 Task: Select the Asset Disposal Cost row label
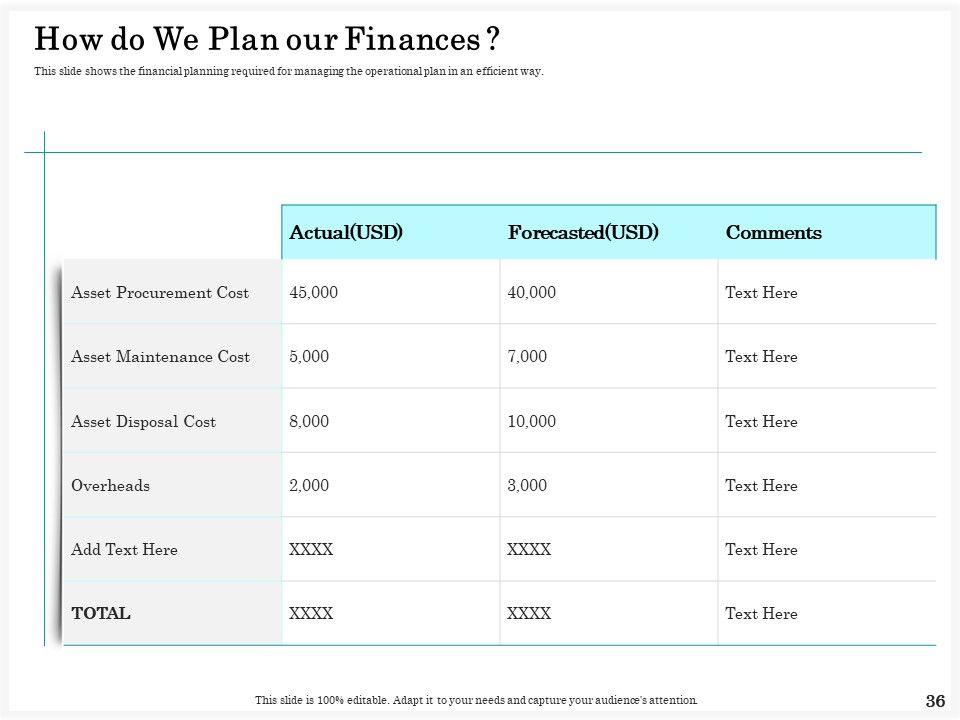(144, 422)
